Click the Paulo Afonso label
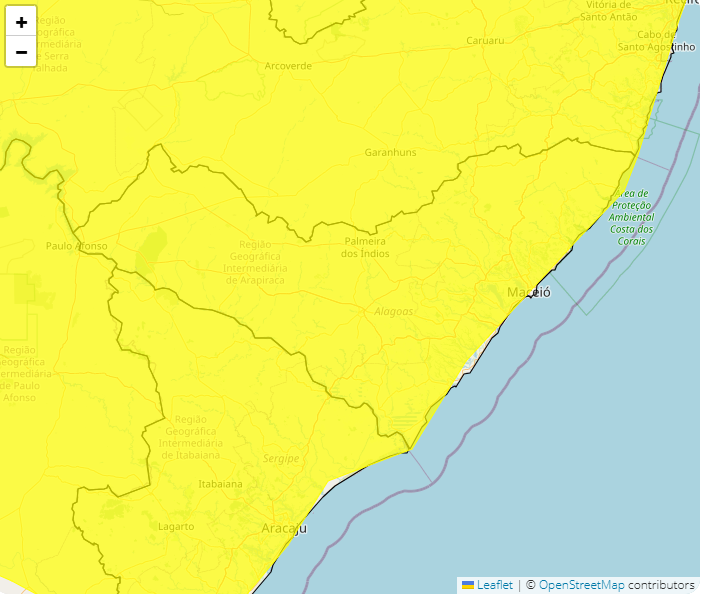702x598 pixels. click(76, 245)
